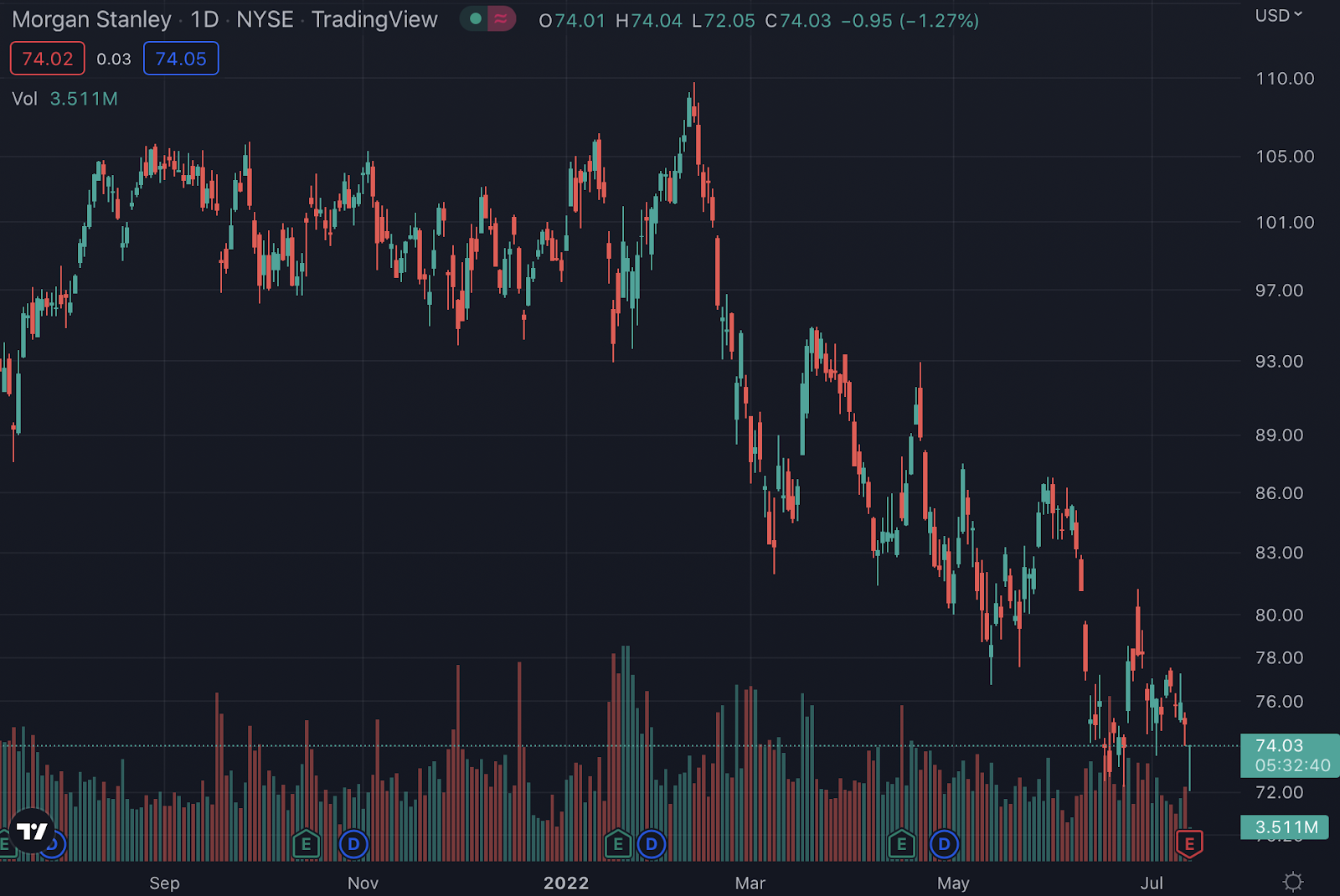Click the O74.01 open value
The image size is (1340, 896).
[572, 20]
